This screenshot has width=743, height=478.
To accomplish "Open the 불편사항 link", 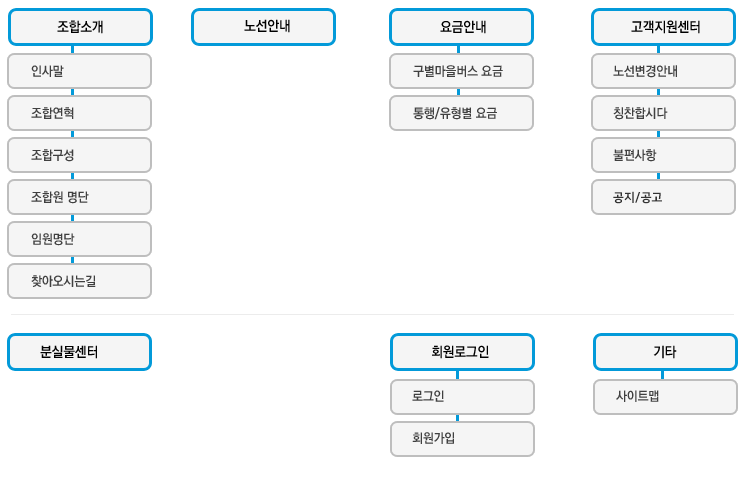I will (663, 155).
